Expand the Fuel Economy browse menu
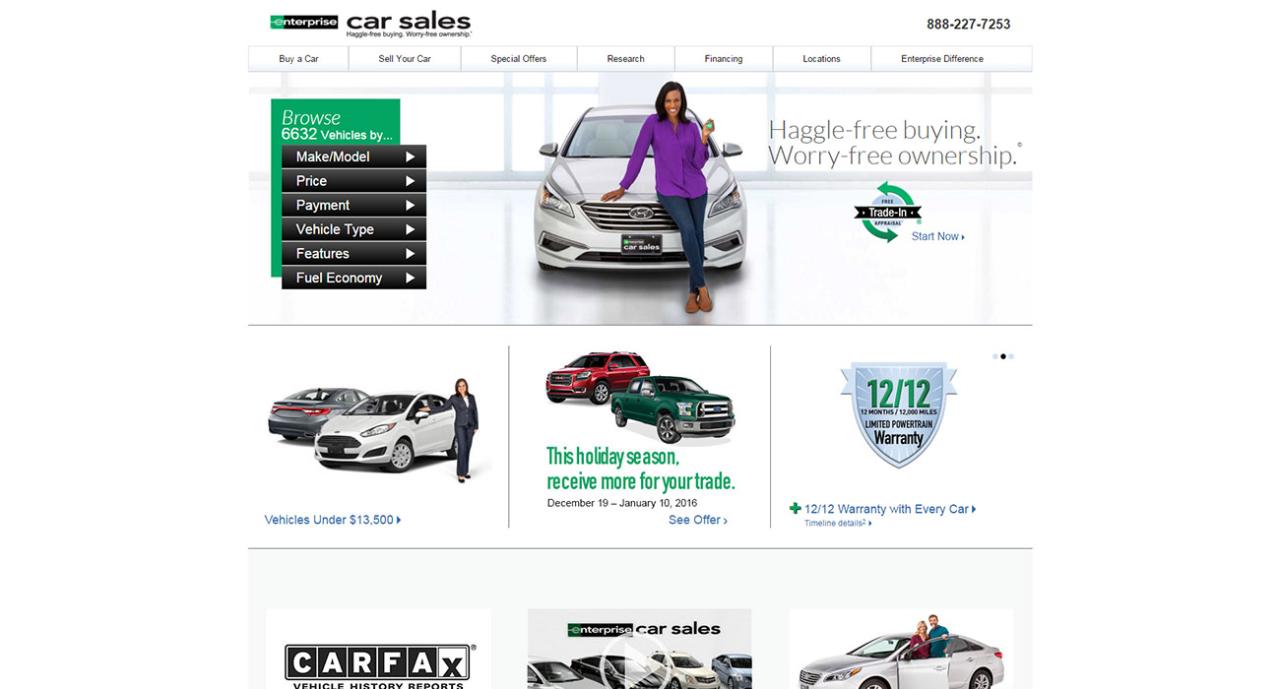1280x689 pixels. point(355,277)
